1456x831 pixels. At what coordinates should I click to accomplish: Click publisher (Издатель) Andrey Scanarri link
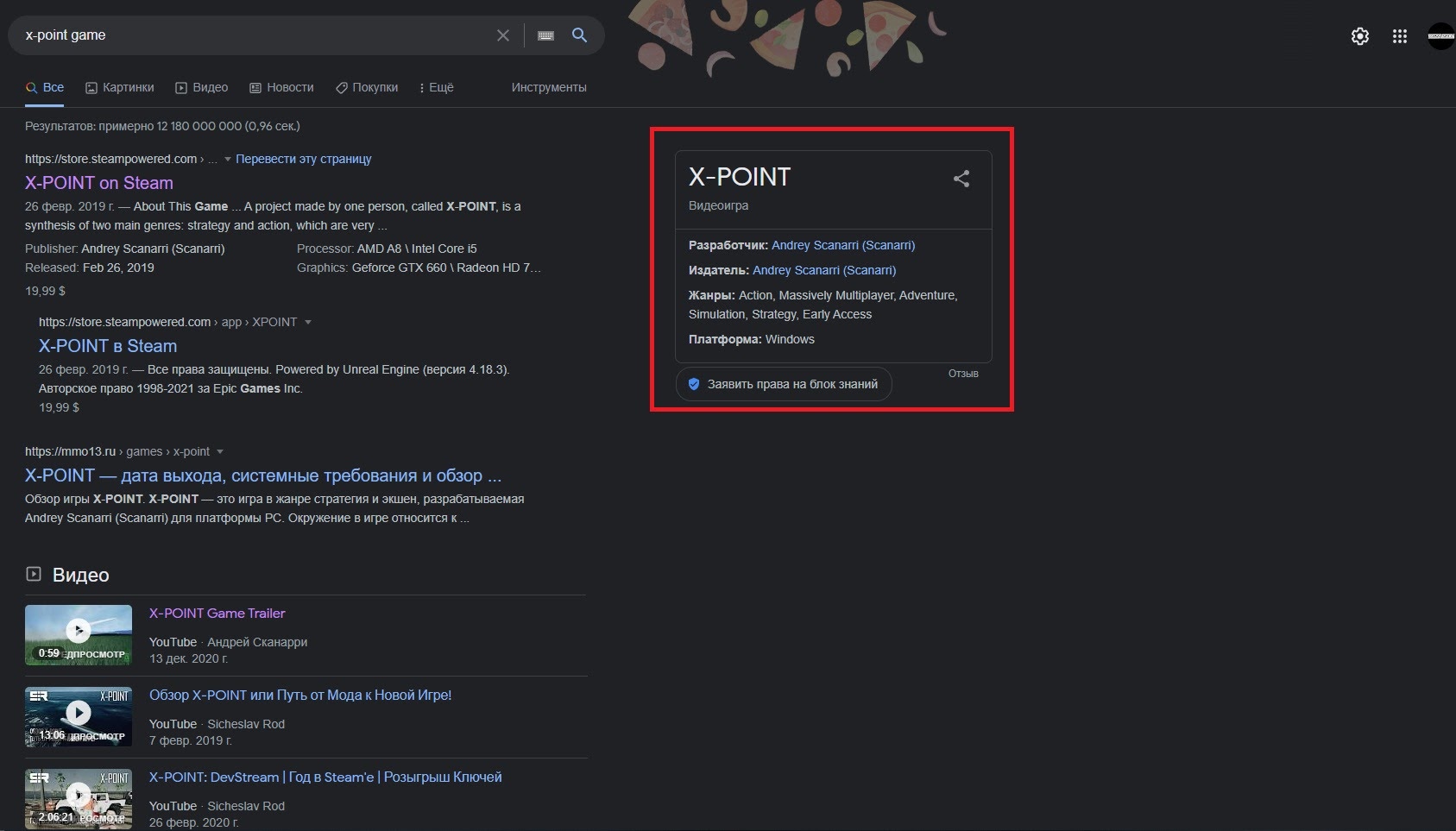pyautogui.click(x=824, y=270)
